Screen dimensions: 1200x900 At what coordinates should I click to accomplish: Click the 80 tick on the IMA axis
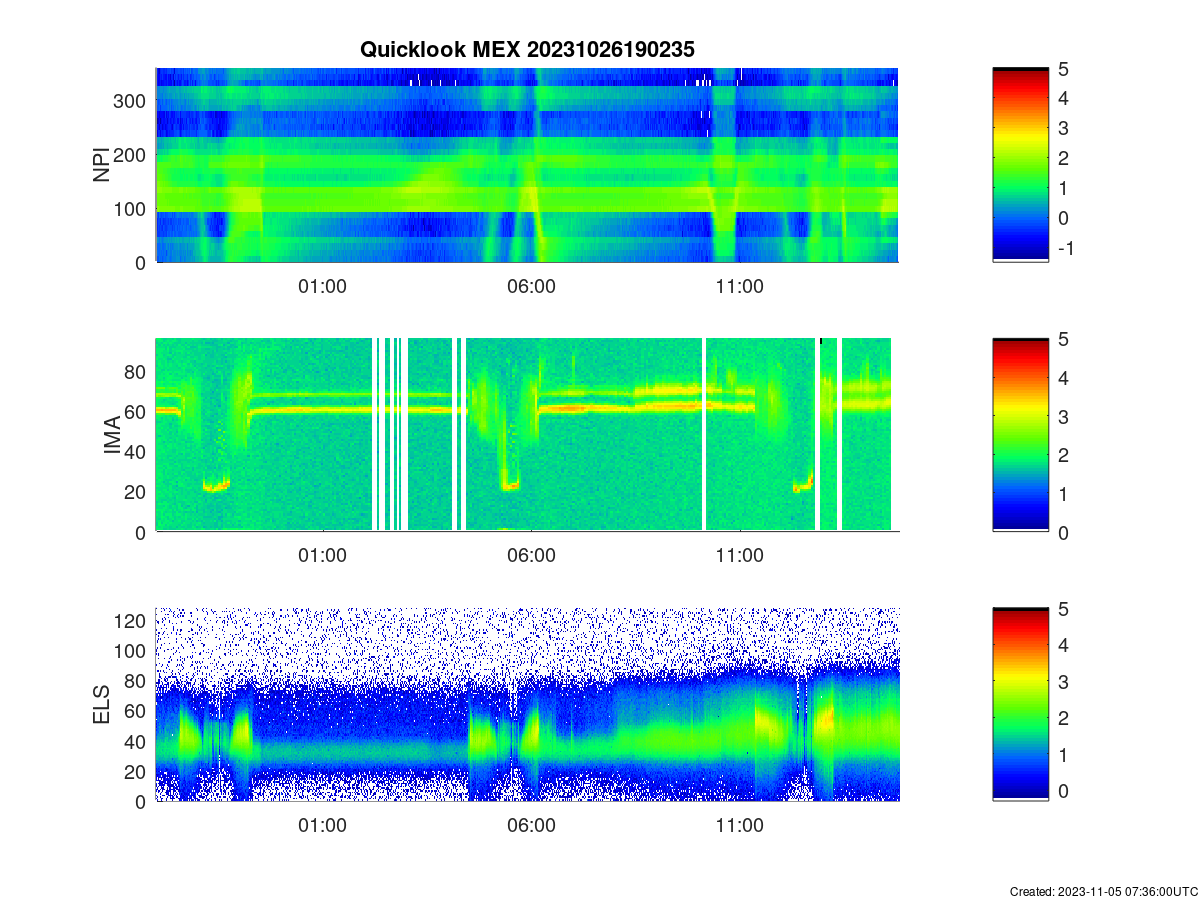point(137,371)
